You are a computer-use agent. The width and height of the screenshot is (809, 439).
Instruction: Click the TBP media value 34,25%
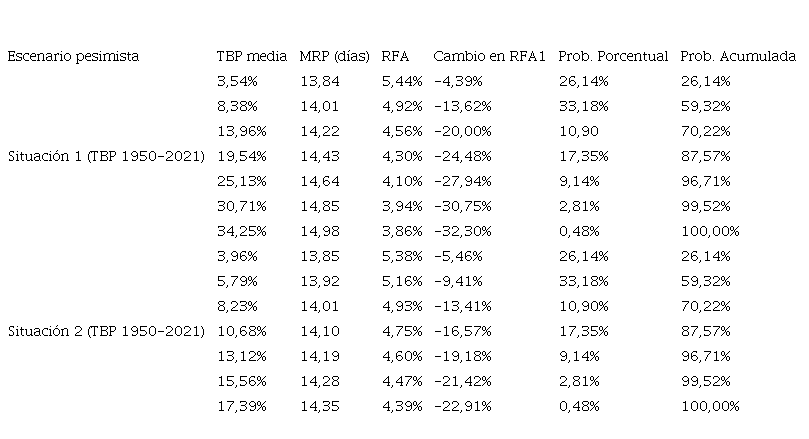[239, 231]
